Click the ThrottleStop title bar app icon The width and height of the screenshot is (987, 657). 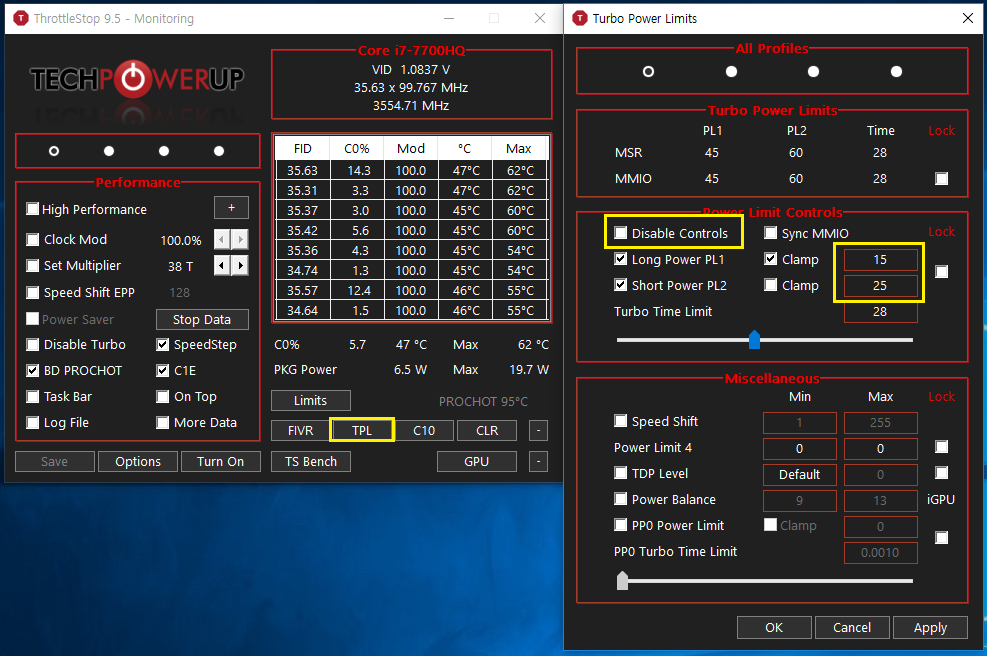(20, 18)
